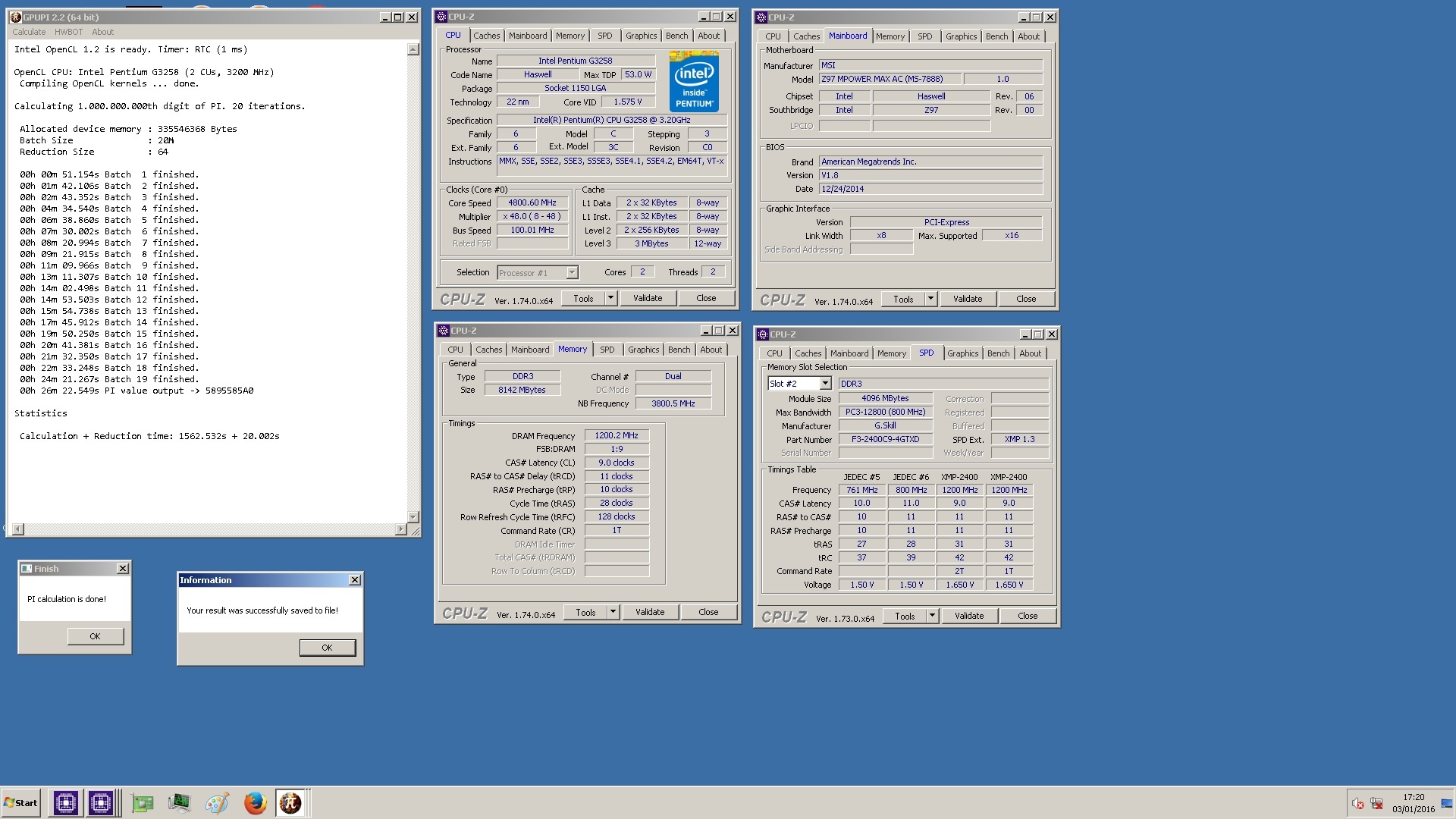This screenshot has width=1456, height=819.
Task: Select CPU tab in Mainboard window
Action: [x=773, y=36]
